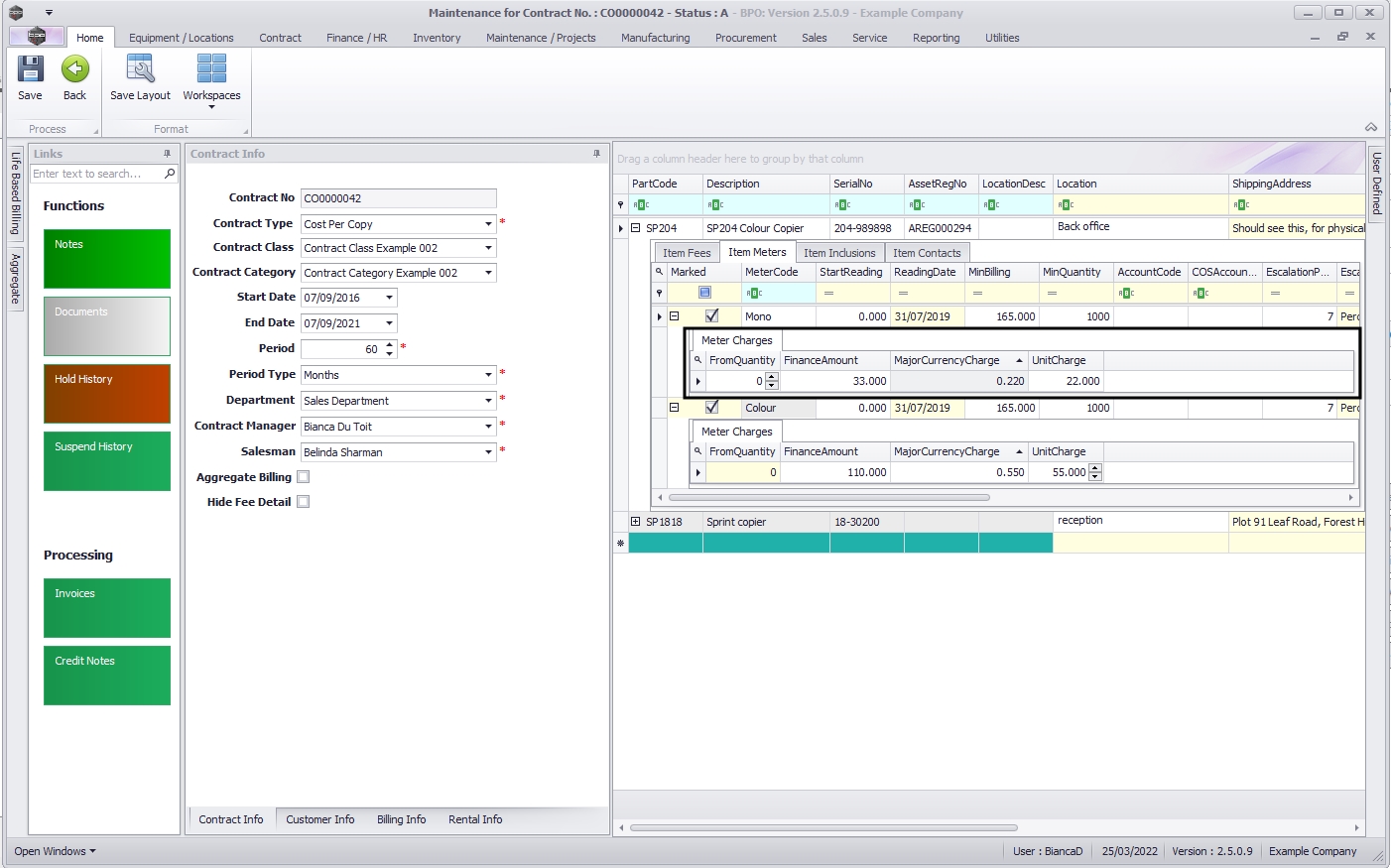Click the Save icon in ribbon
This screenshot has height=868, width=1391.
tap(30, 69)
